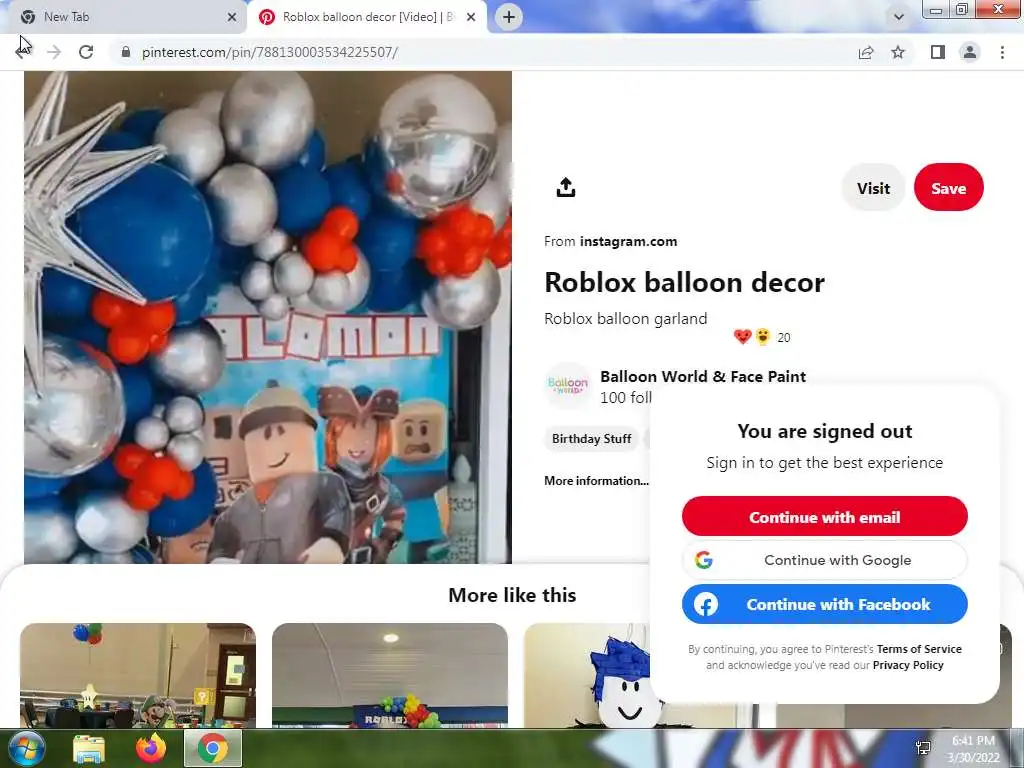
Task: Click the Visit button
Action: click(x=873, y=188)
